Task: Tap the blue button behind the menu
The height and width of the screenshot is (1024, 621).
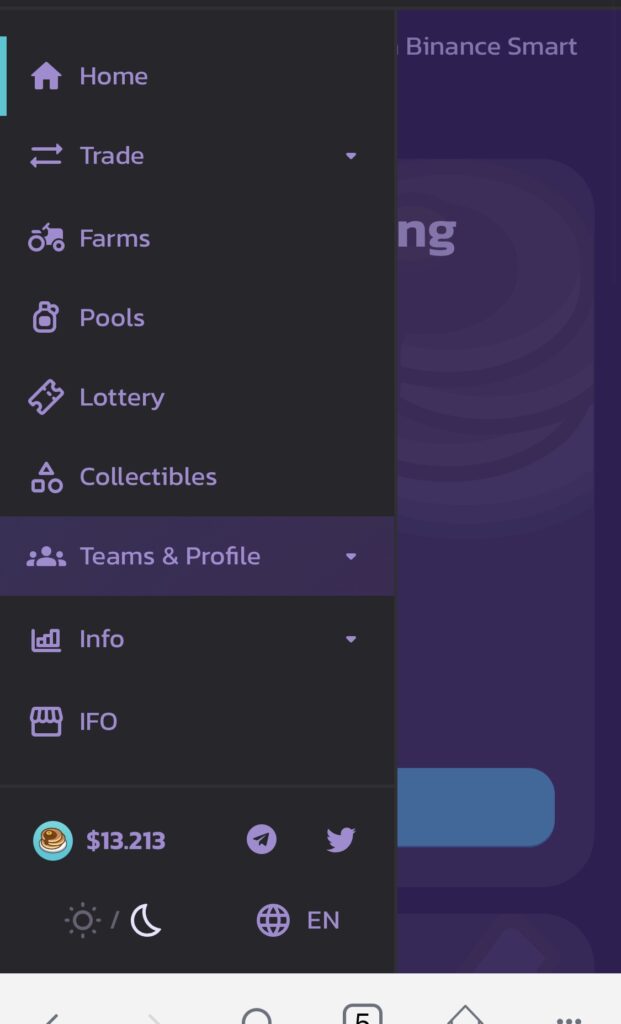Action: [x=476, y=807]
